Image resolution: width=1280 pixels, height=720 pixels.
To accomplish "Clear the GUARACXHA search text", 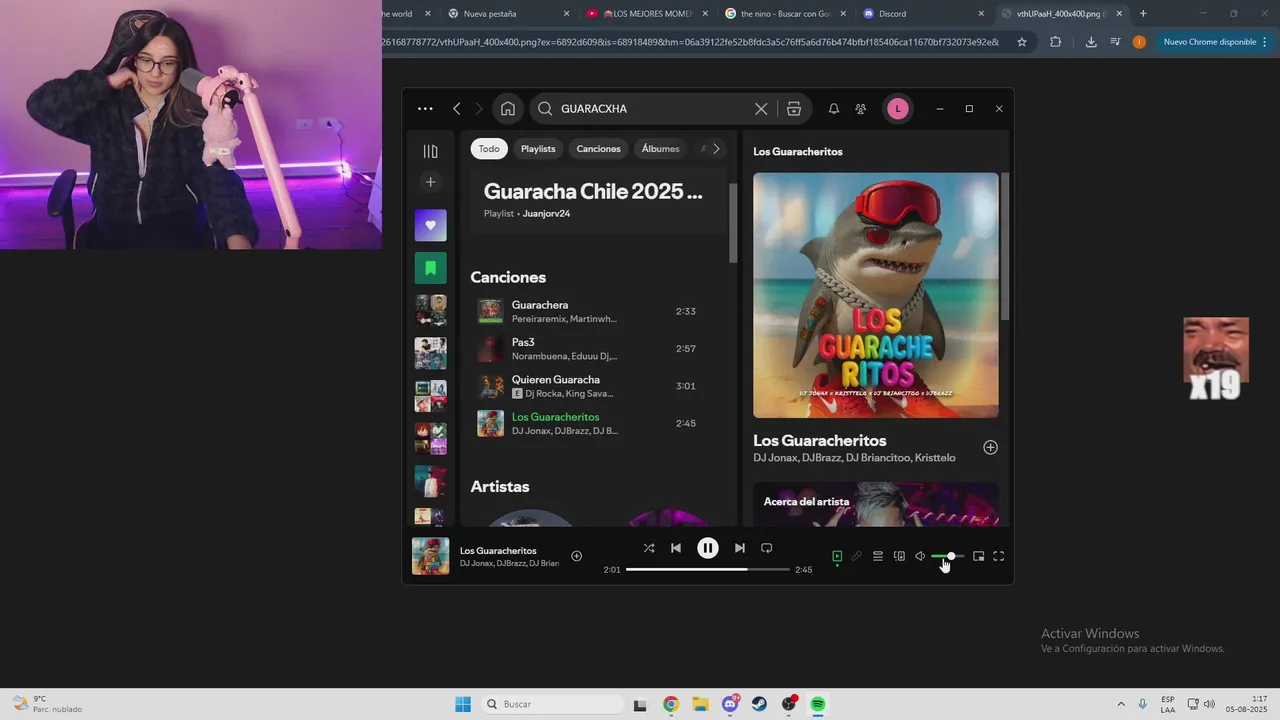I will point(761,109).
